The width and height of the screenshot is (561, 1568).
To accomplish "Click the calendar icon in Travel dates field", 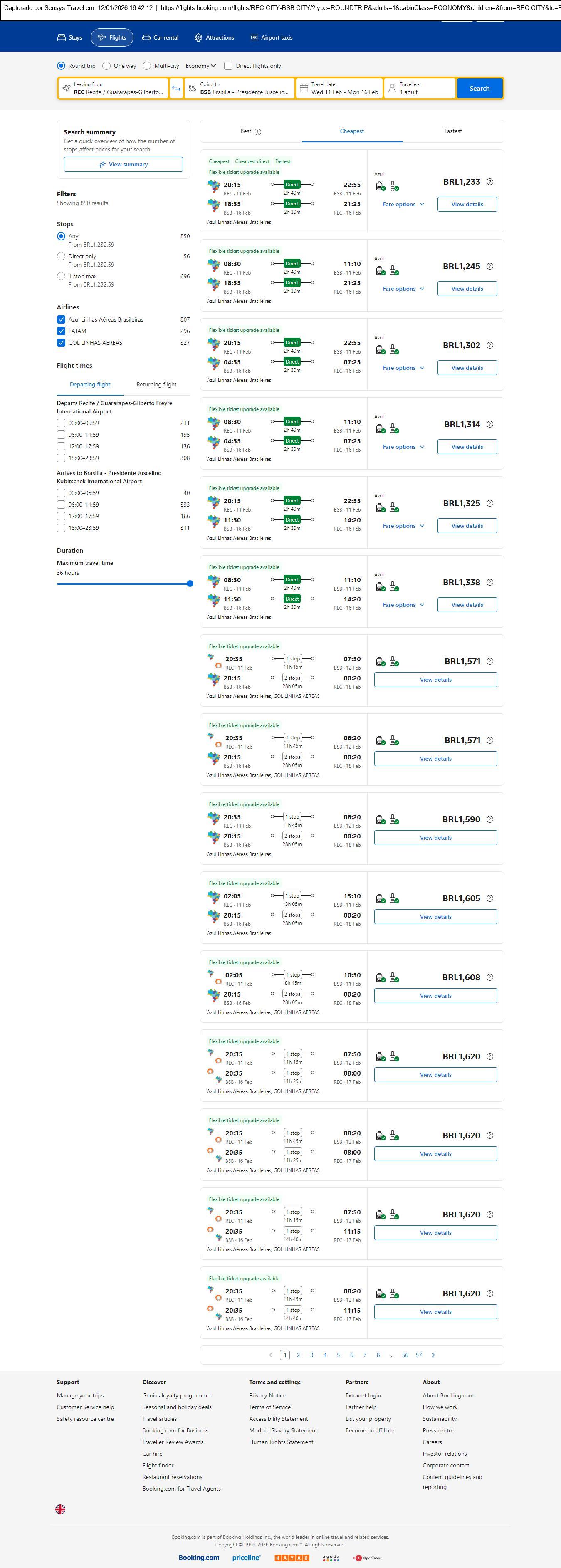I will (x=304, y=88).
